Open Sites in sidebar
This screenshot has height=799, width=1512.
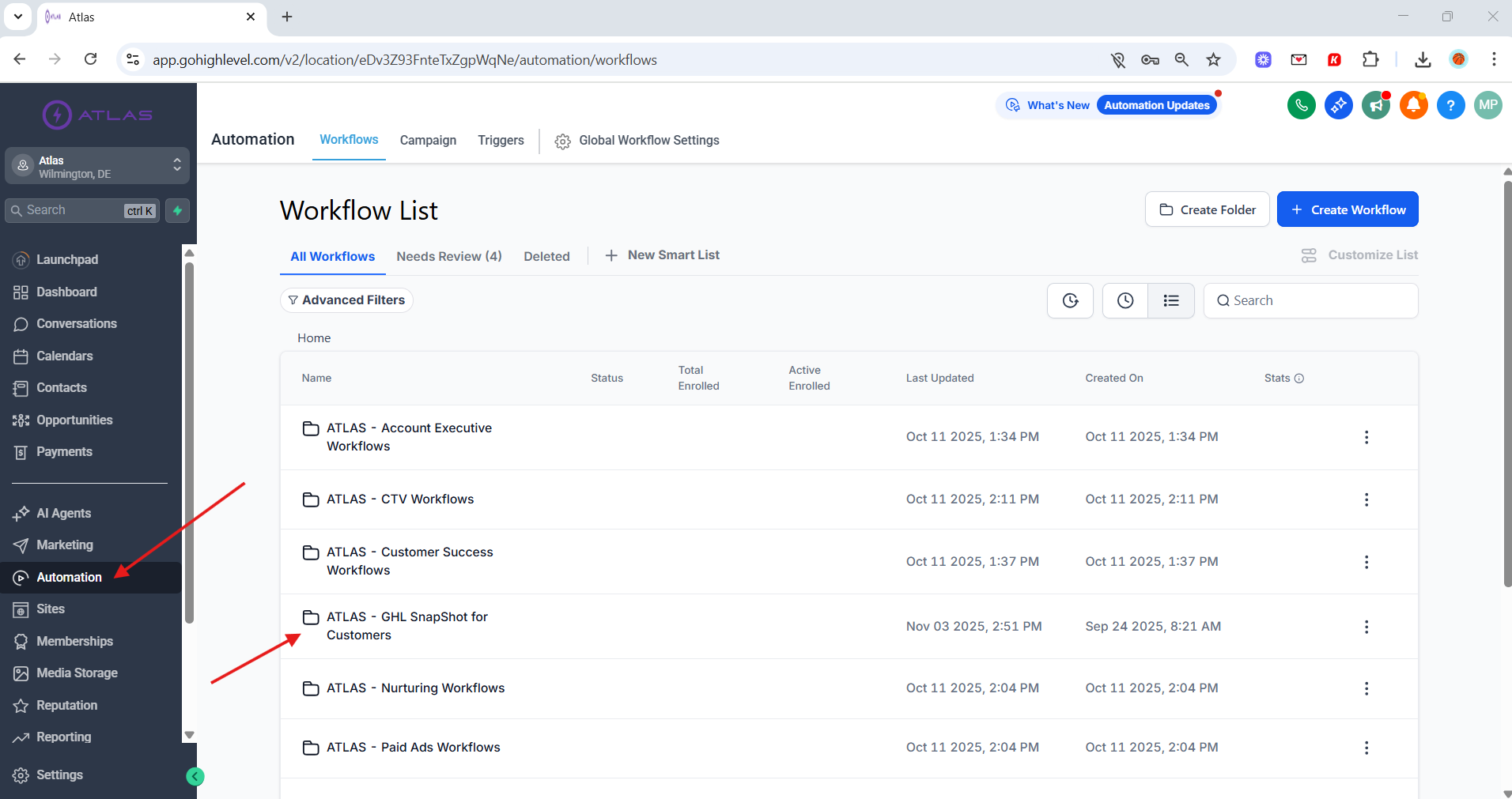click(50, 609)
